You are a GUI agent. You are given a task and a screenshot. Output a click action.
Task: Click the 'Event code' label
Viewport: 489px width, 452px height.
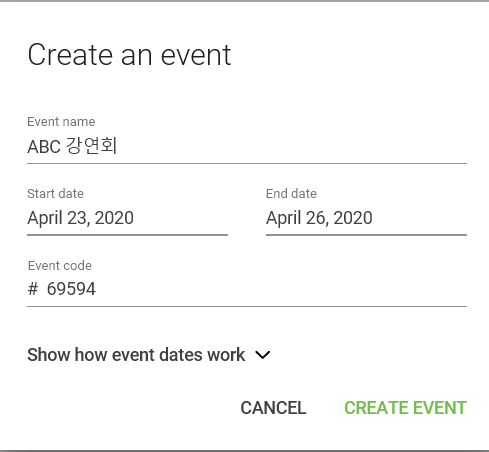60,266
